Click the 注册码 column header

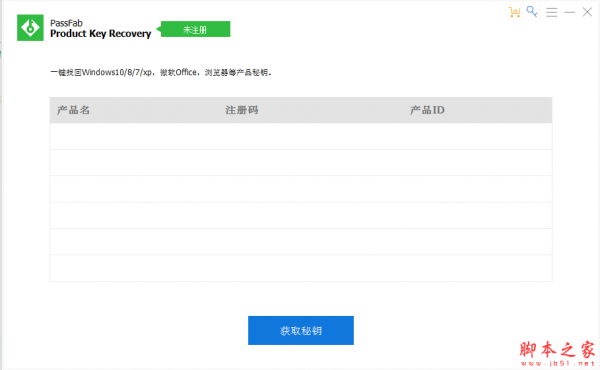(x=241, y=110)
